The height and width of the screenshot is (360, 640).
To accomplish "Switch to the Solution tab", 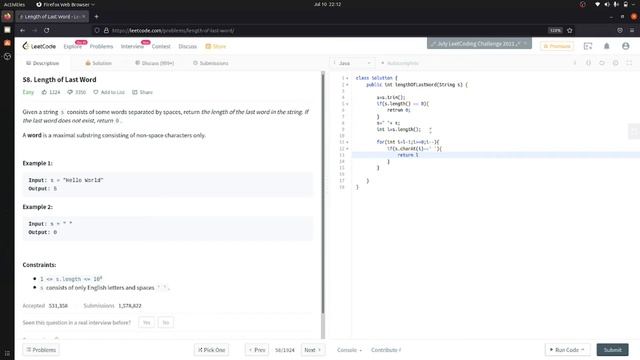I will pos(98,63).
